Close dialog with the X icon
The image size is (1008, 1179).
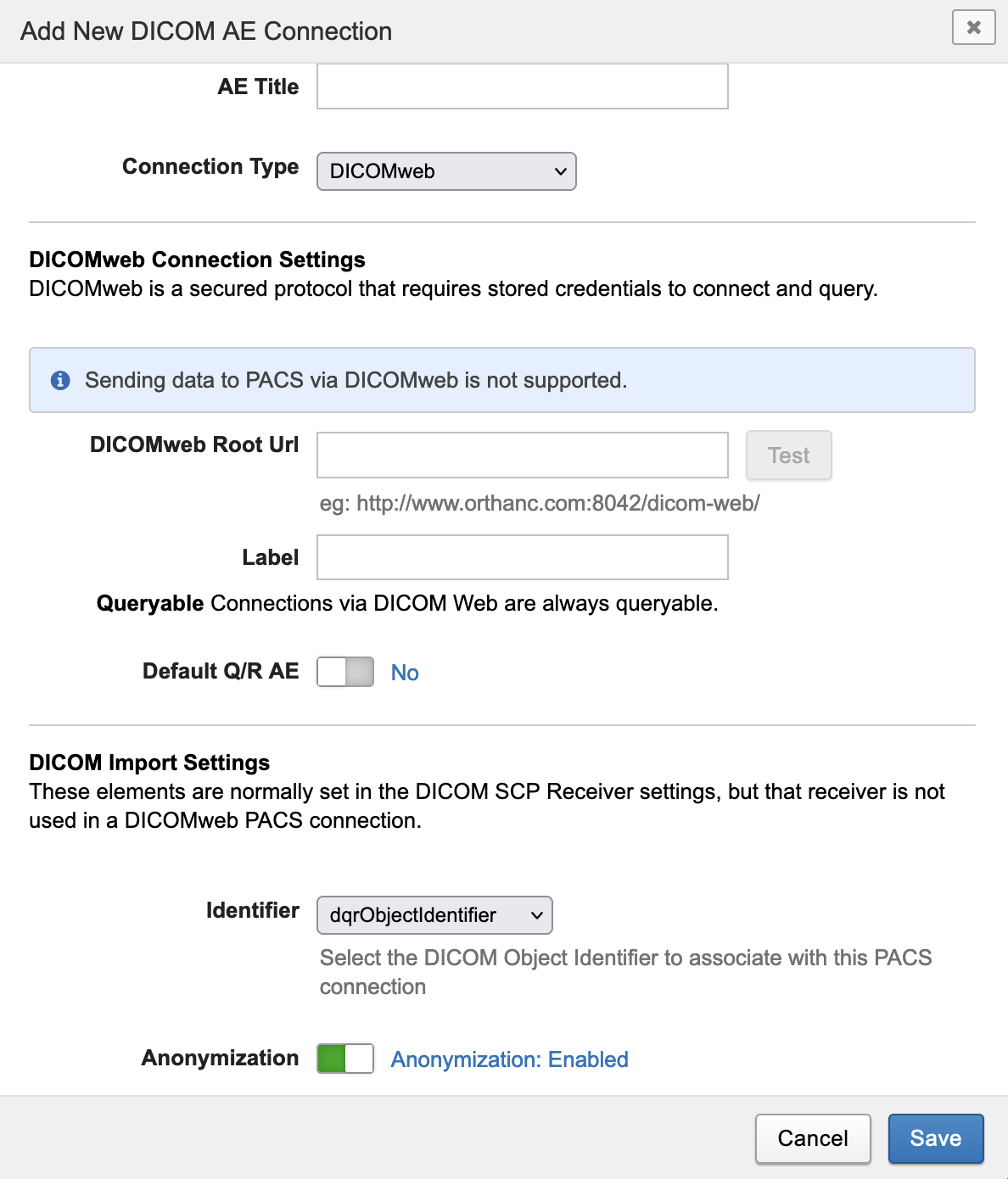tap(973, 27)
